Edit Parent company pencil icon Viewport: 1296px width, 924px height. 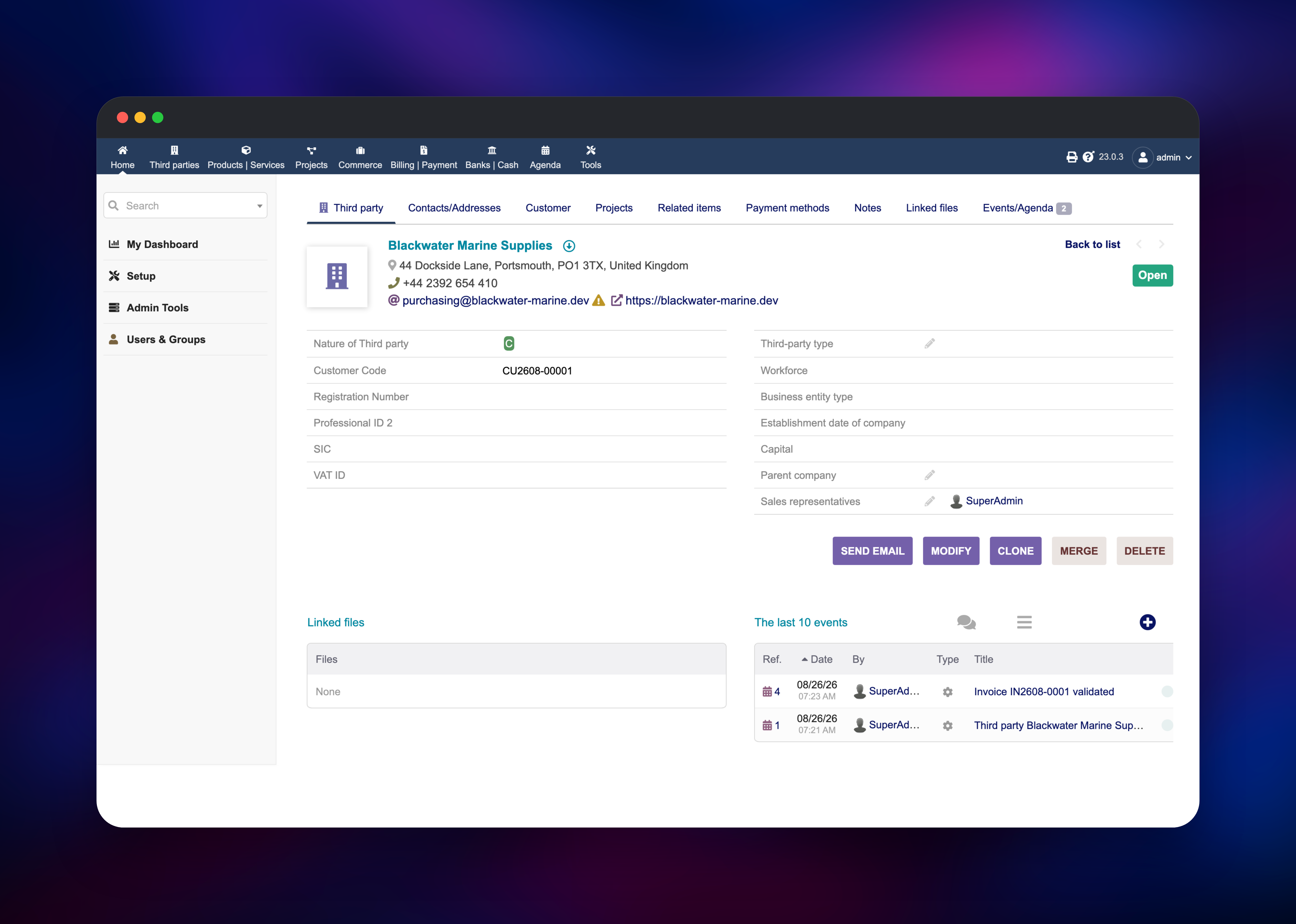929,475
